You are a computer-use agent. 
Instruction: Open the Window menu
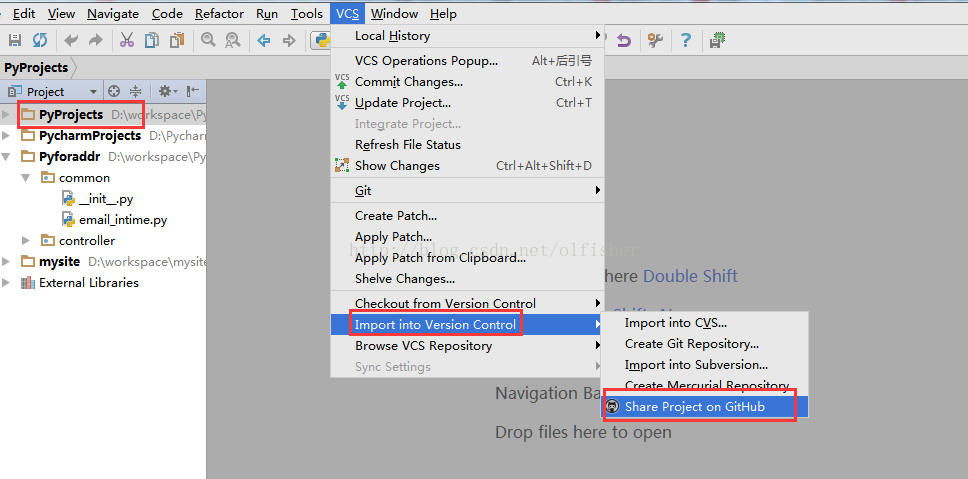coord(394,14)
